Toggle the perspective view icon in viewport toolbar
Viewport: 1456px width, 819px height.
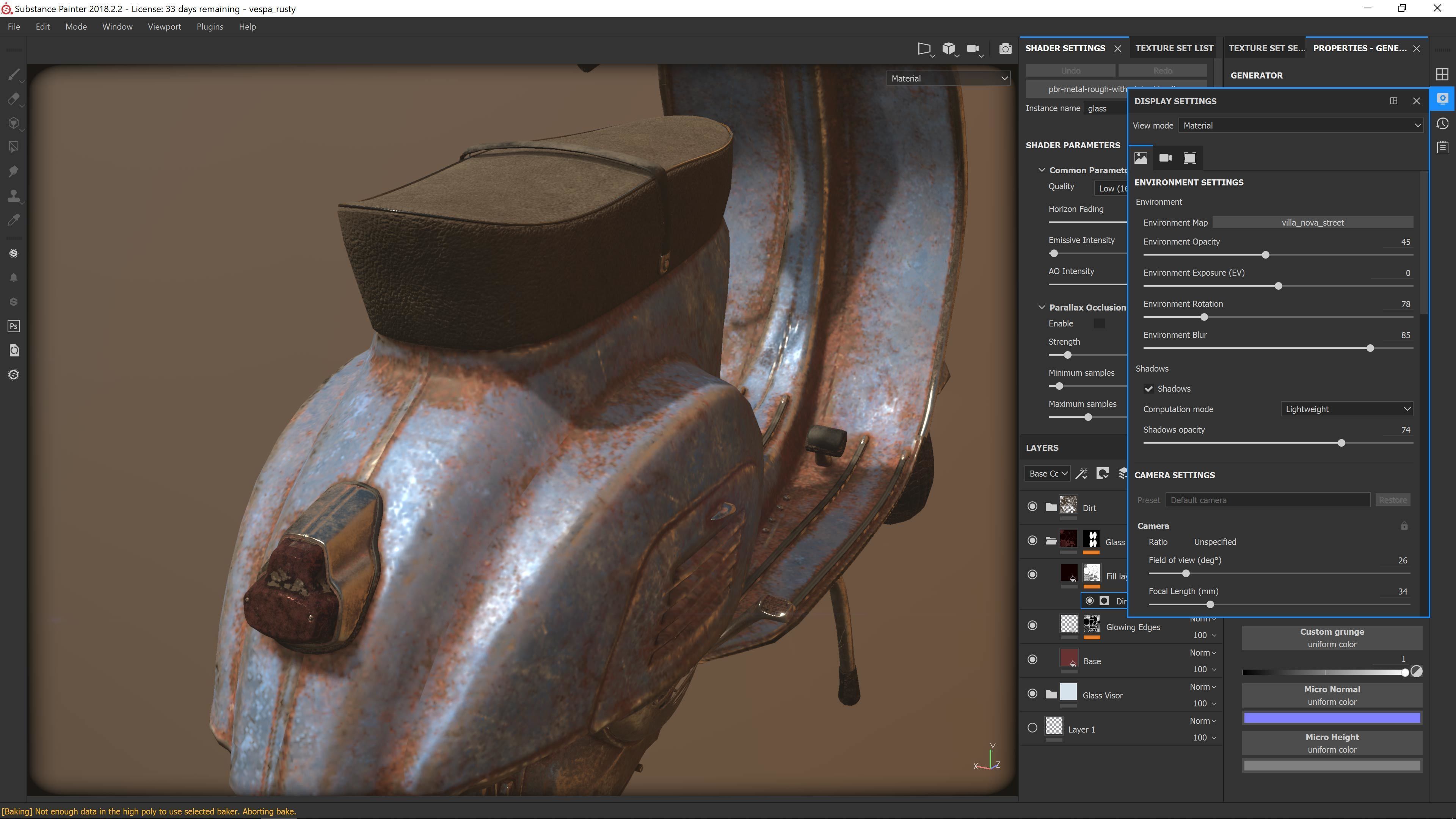click(x=924, y=49)
